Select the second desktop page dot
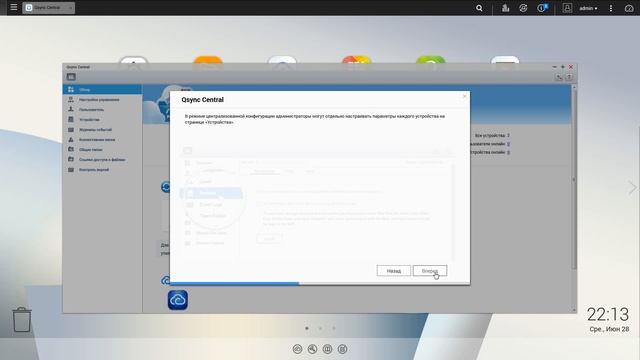Viewport: 640px width, 360px height. (320, 328)
